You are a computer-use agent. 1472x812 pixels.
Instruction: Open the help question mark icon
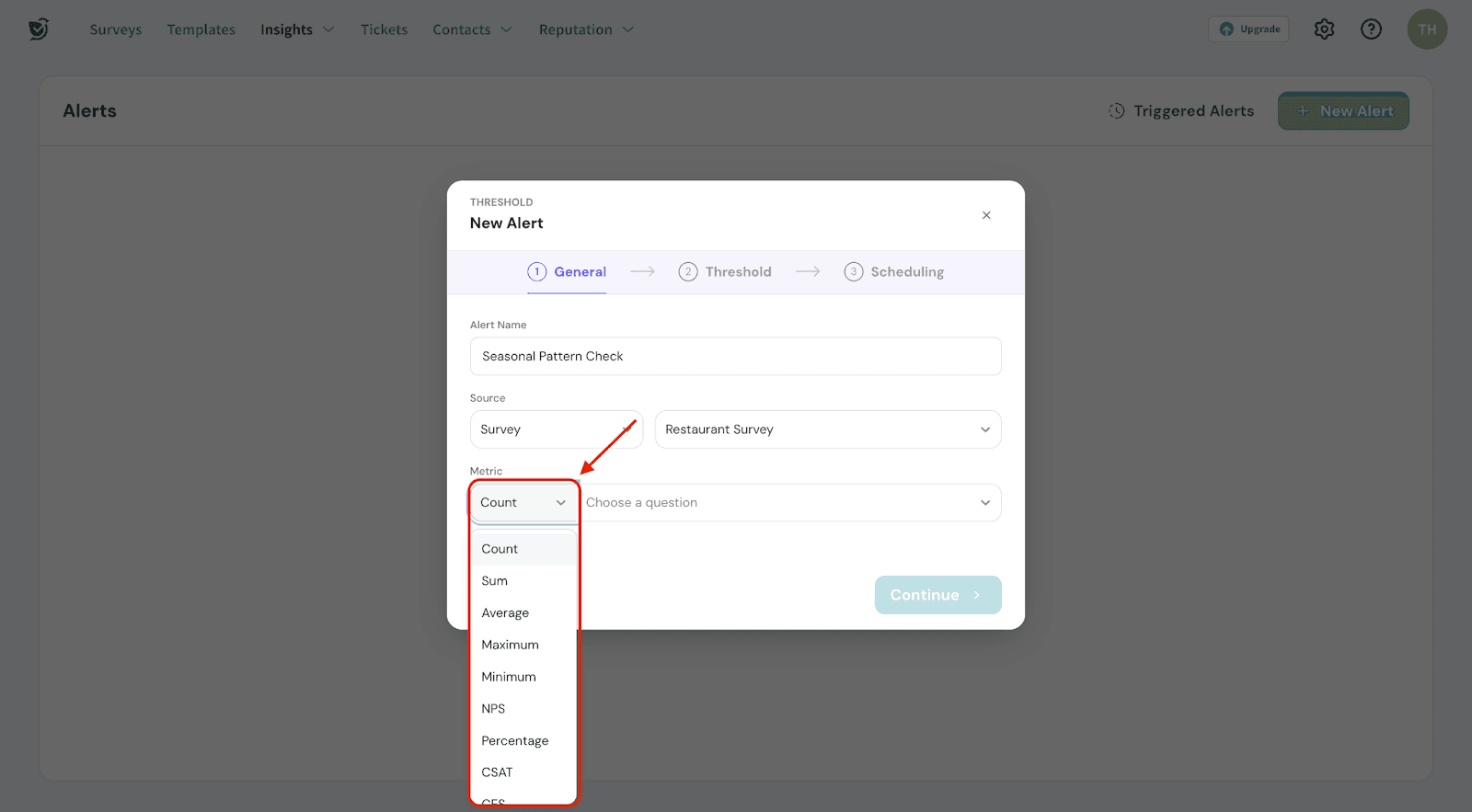click(x=1371, y=29)
